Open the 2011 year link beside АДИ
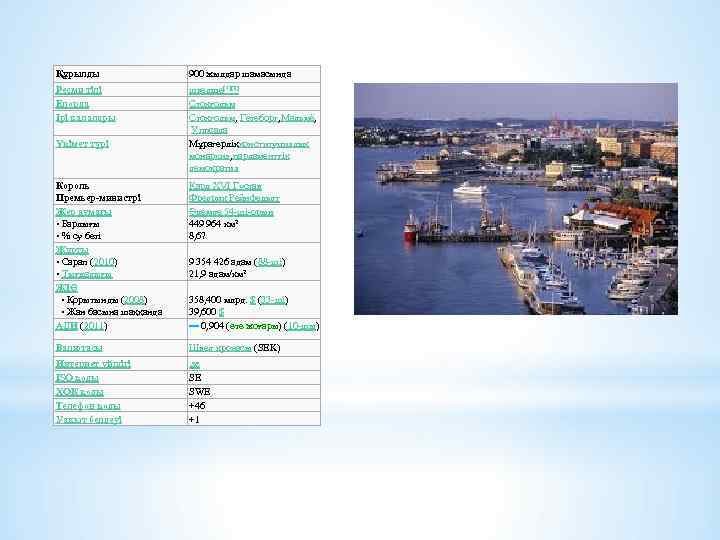 [93, 326]
